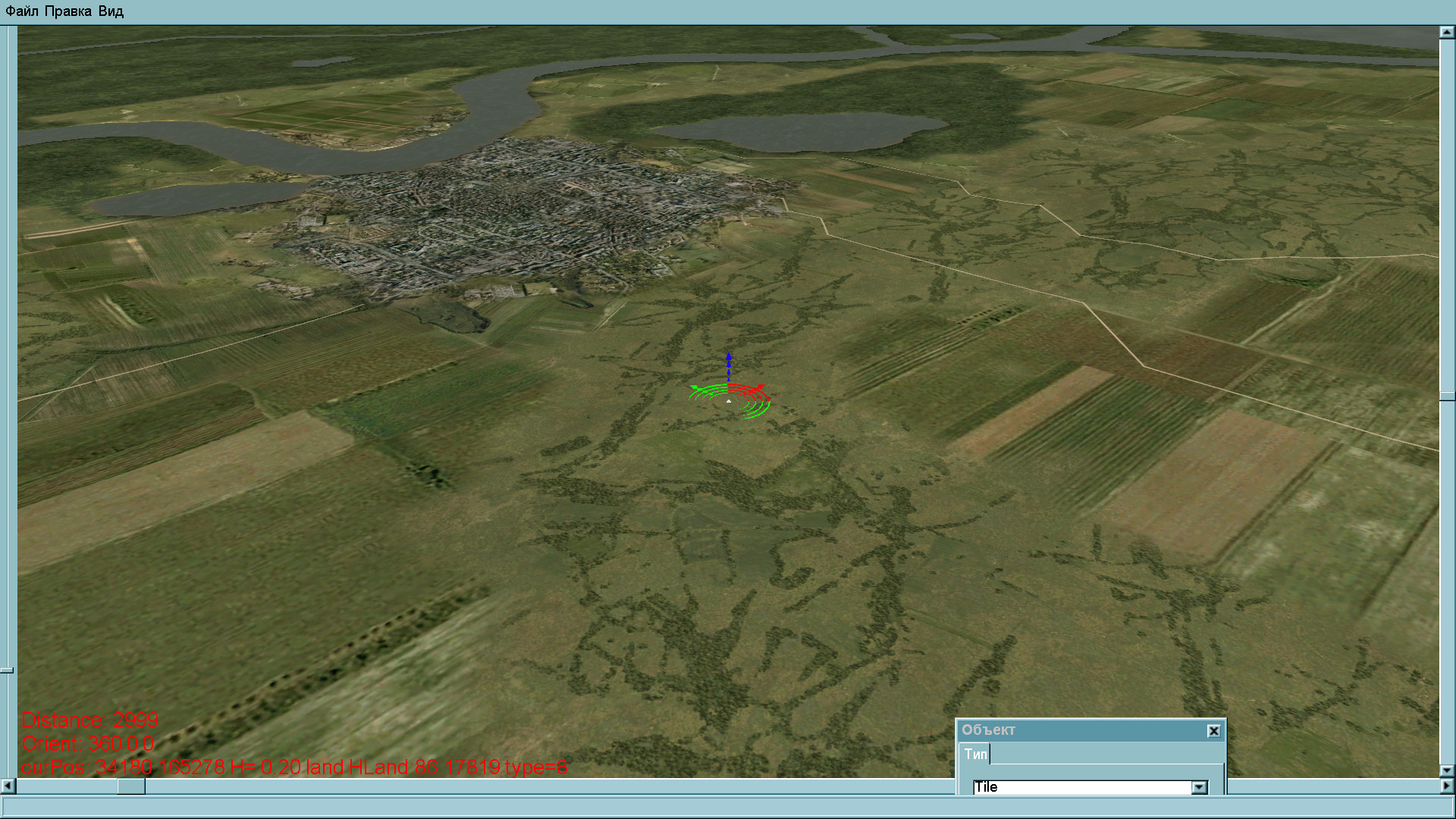Click the down arrow of right scrollbar
The image size is (1456, 819).
(1446, 770)
